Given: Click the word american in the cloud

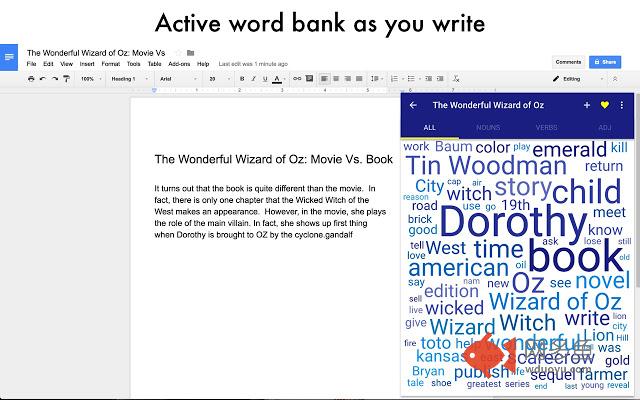Looking at the screenshot, I should pos(458,268).
